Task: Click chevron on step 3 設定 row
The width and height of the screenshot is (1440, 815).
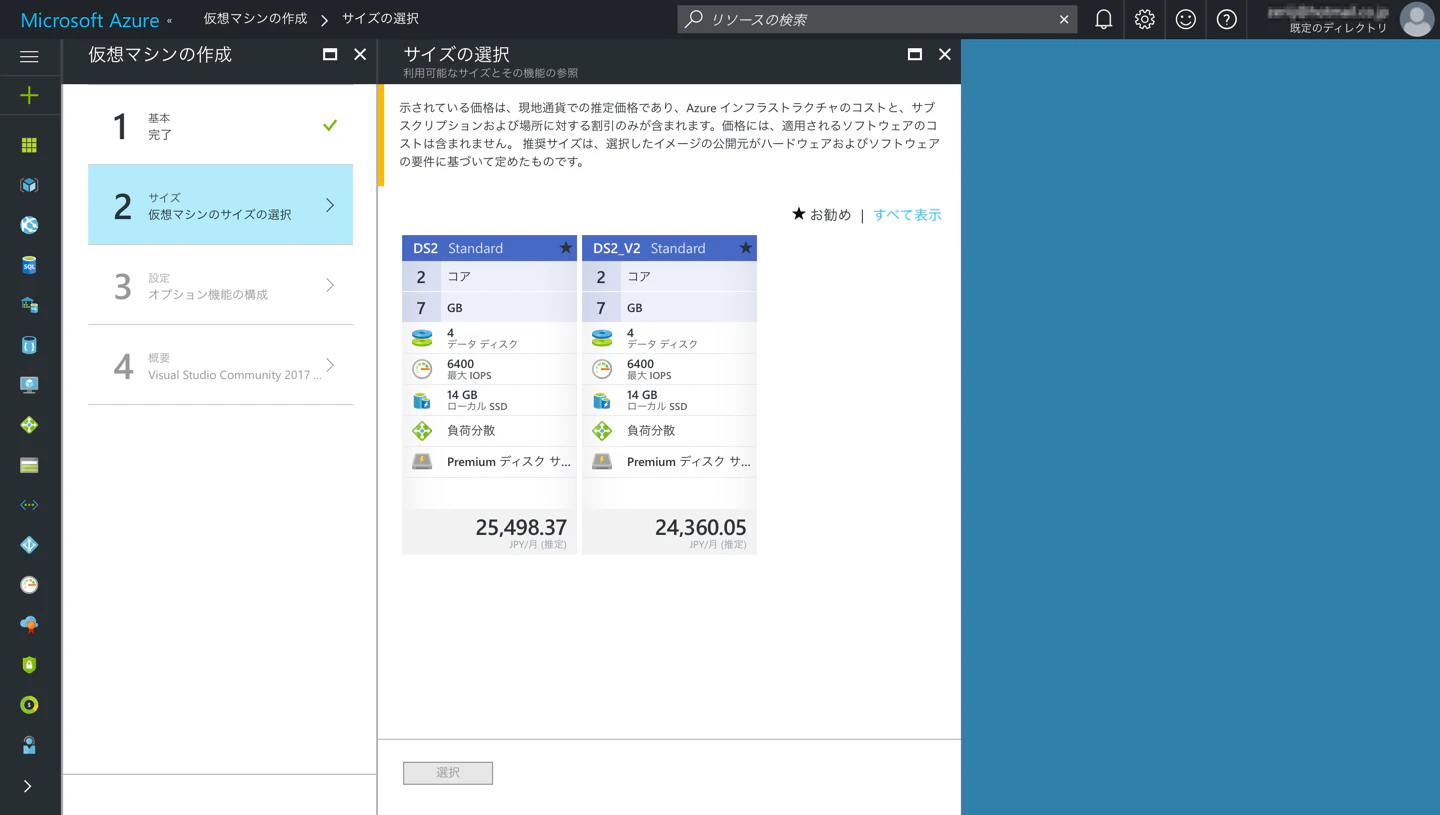Action: click(330, 285)
